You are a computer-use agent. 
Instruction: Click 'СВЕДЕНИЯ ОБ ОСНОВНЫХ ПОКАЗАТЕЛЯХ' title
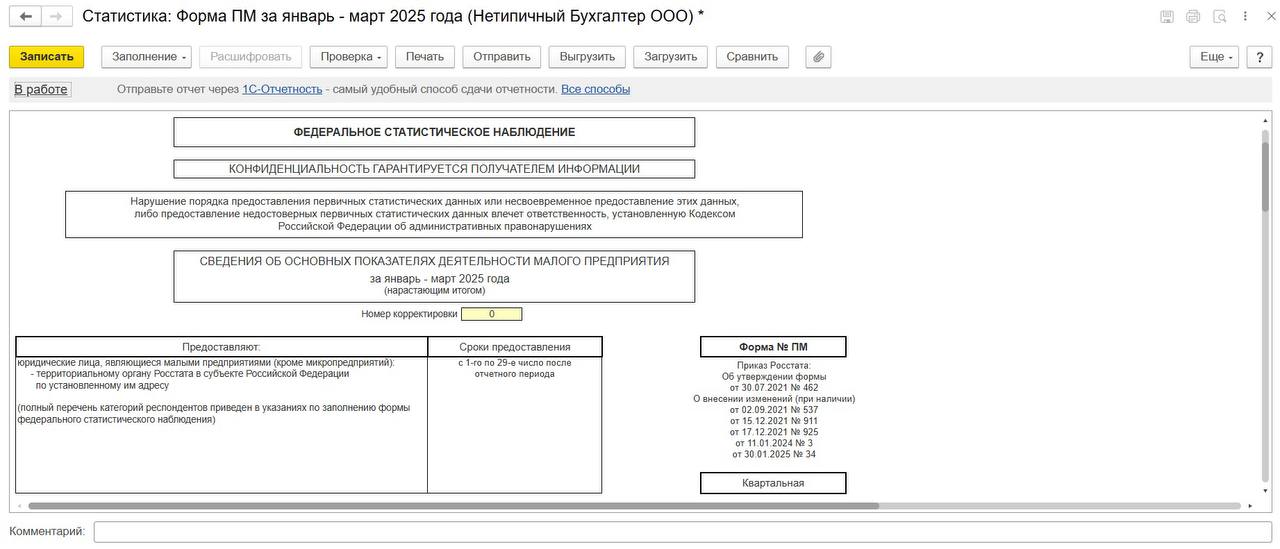[x=434, y=261]
